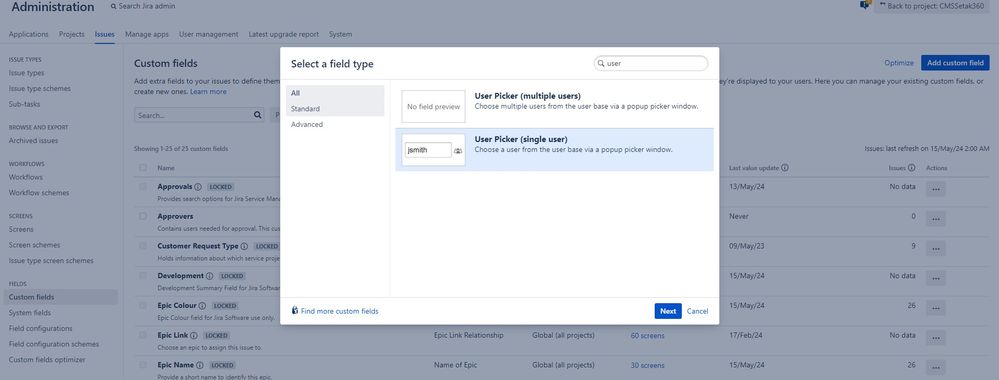Open Issue type schemes in sidebar

click(40, 89)
